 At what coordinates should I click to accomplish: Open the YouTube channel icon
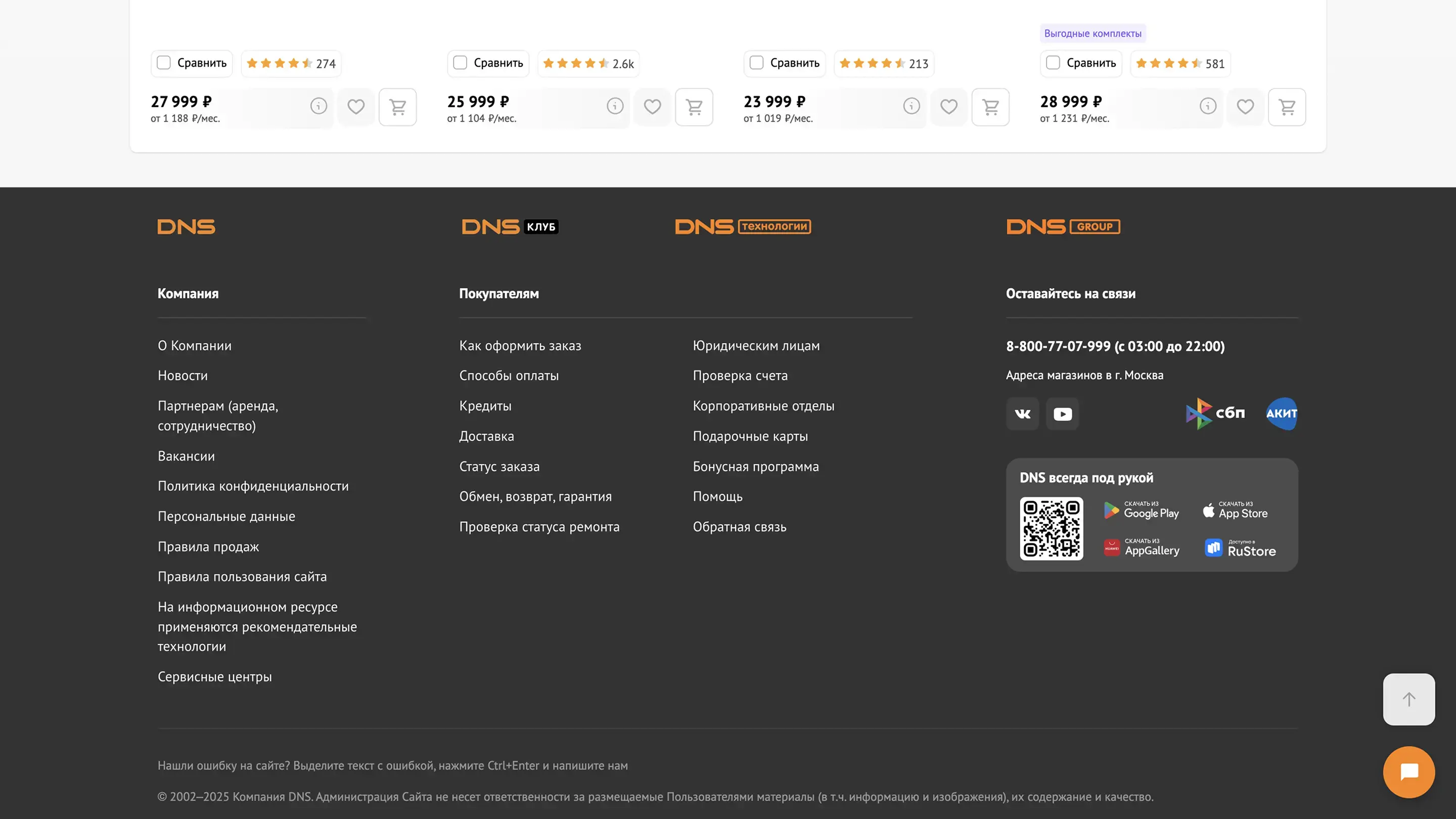click(1062, 414)
